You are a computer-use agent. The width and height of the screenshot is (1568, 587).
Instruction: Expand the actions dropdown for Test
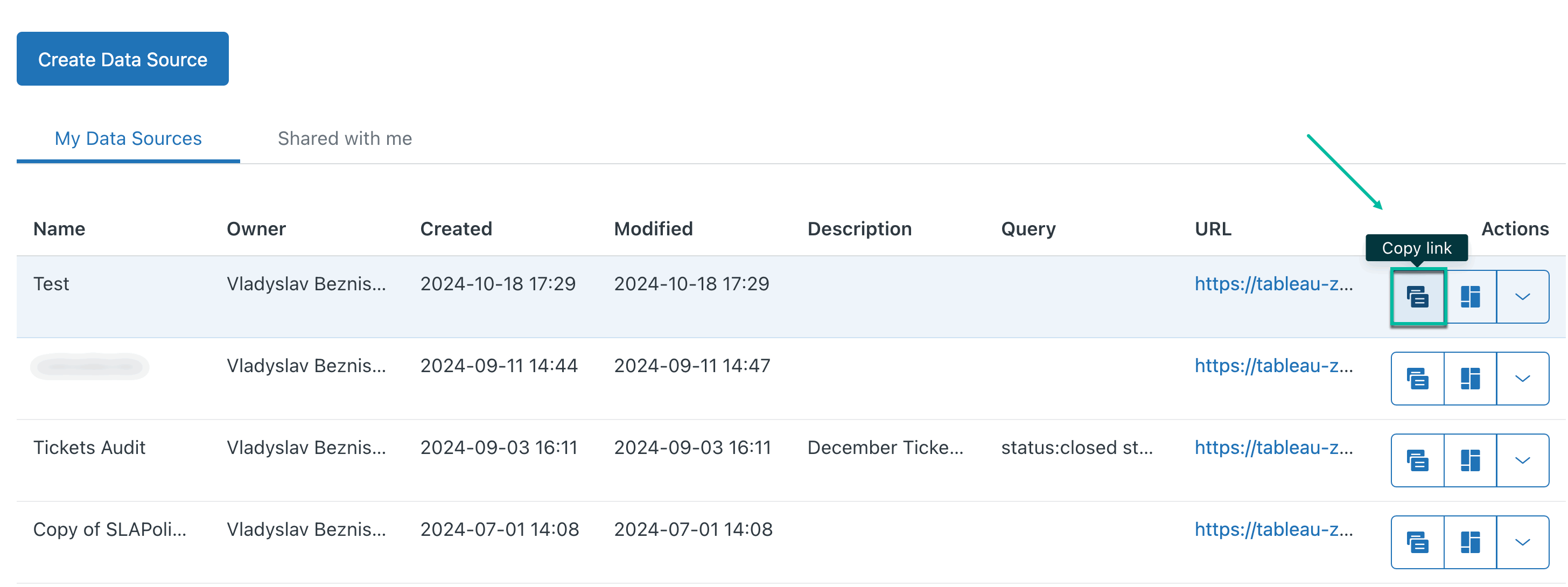tap(1522, 297)
